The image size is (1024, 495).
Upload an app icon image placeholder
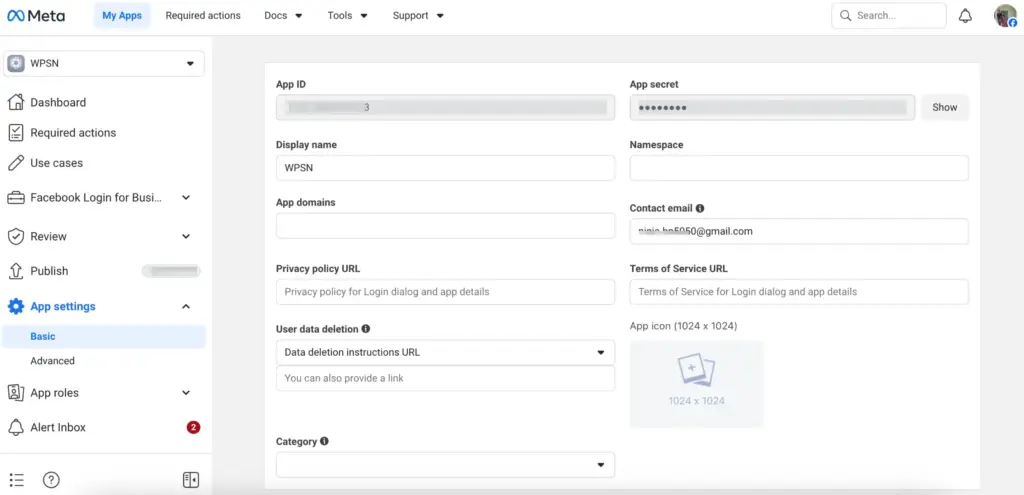coord(696,384)
